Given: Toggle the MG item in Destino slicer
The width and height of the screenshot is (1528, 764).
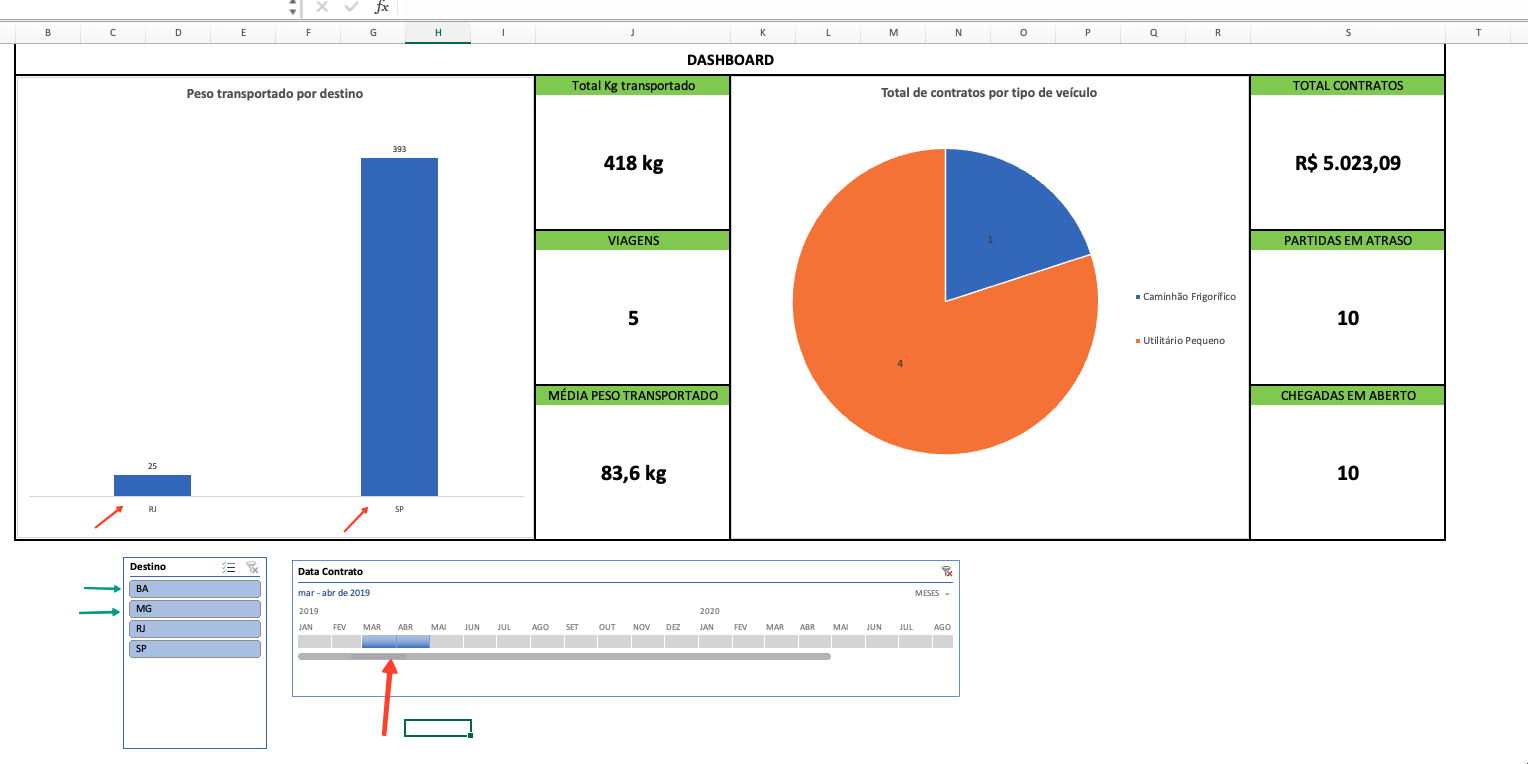Looking at the screenshot, I should [195, 609].
